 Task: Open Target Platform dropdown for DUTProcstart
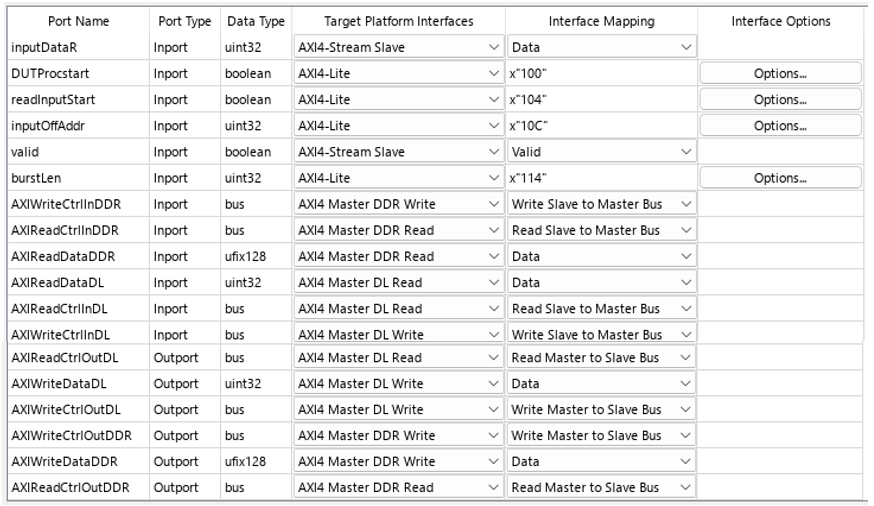(398, 73)
